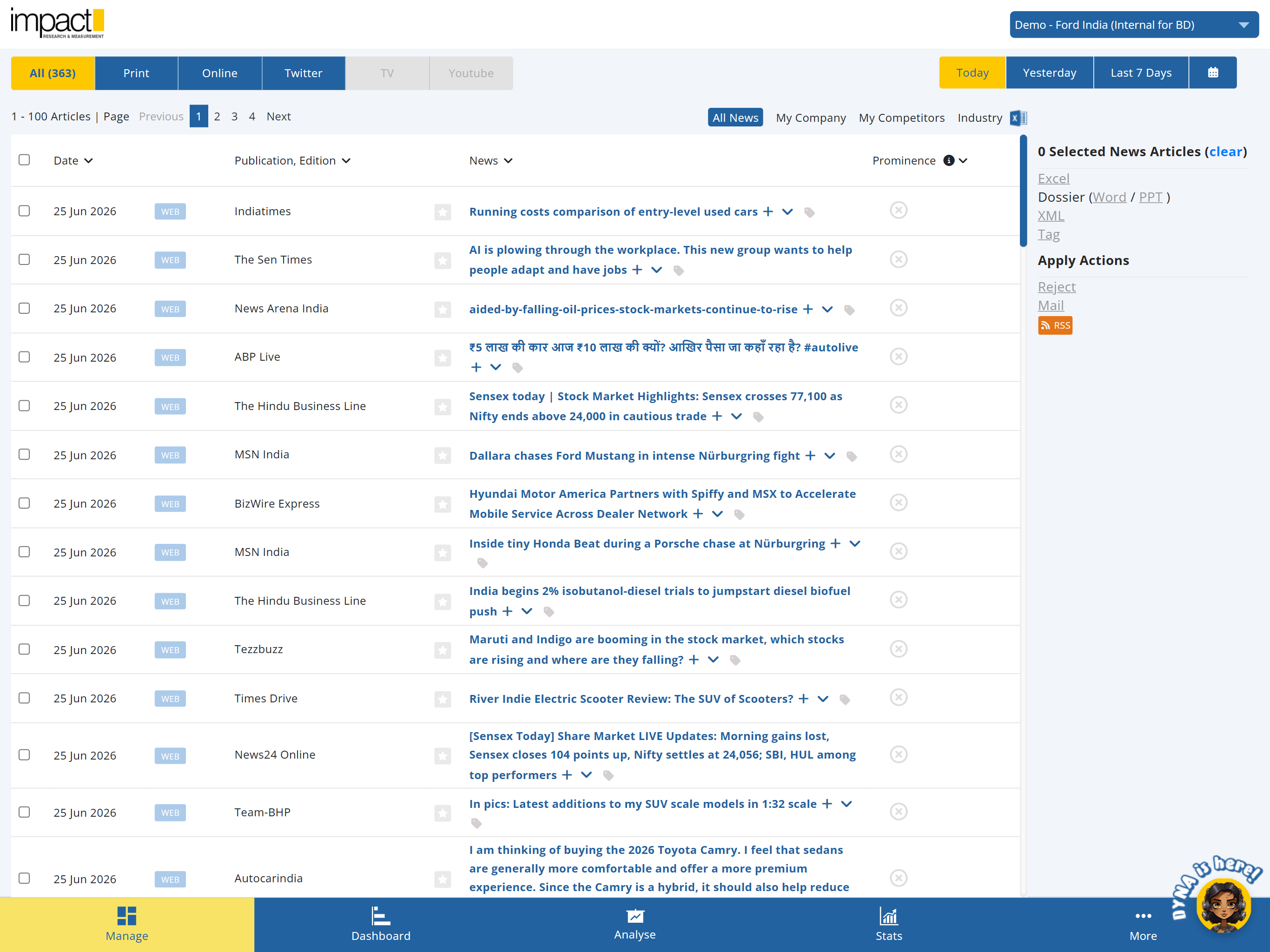Click prominence X circle for Indiatimes row

[x=899, y=210]
